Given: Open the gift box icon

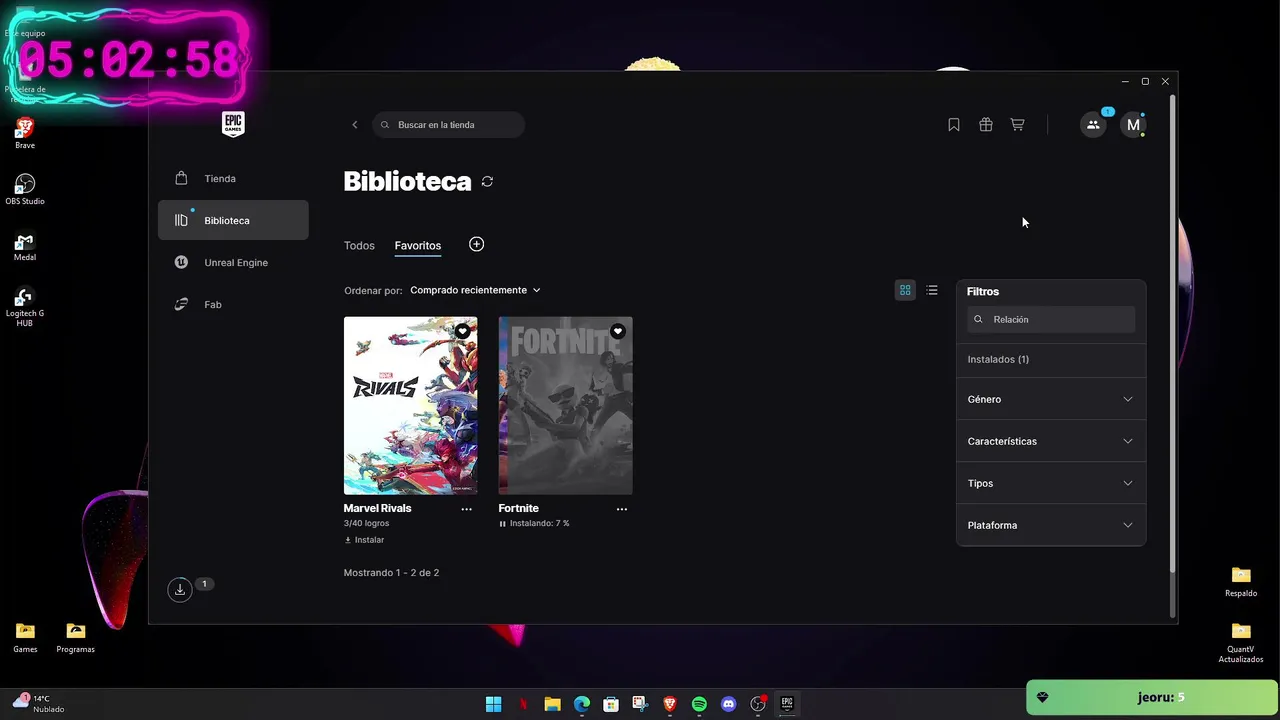Looking at the screenshot, I should click(x=986, y=125).
